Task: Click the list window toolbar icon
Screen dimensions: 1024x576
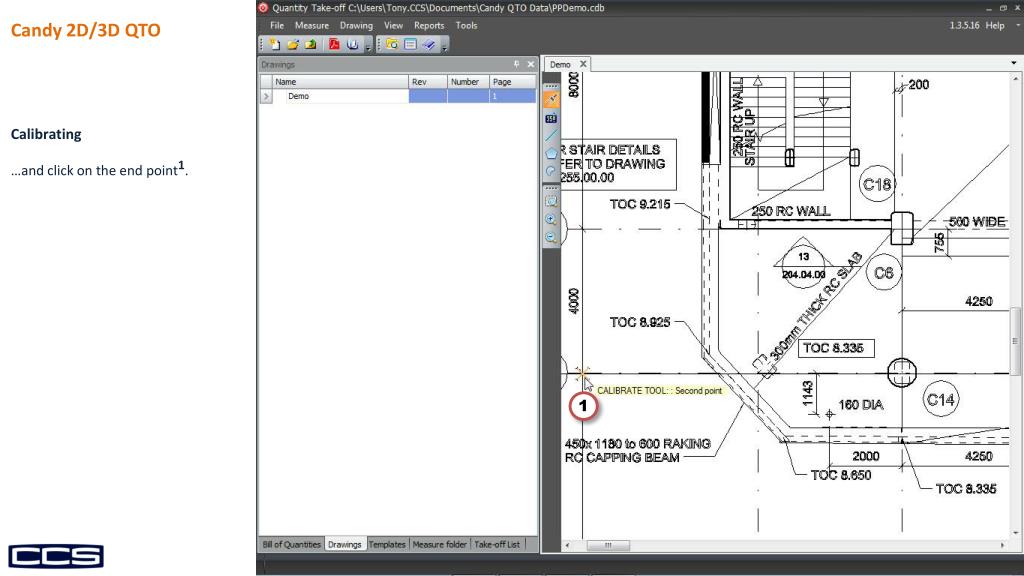Action: [x=410, y=44]
